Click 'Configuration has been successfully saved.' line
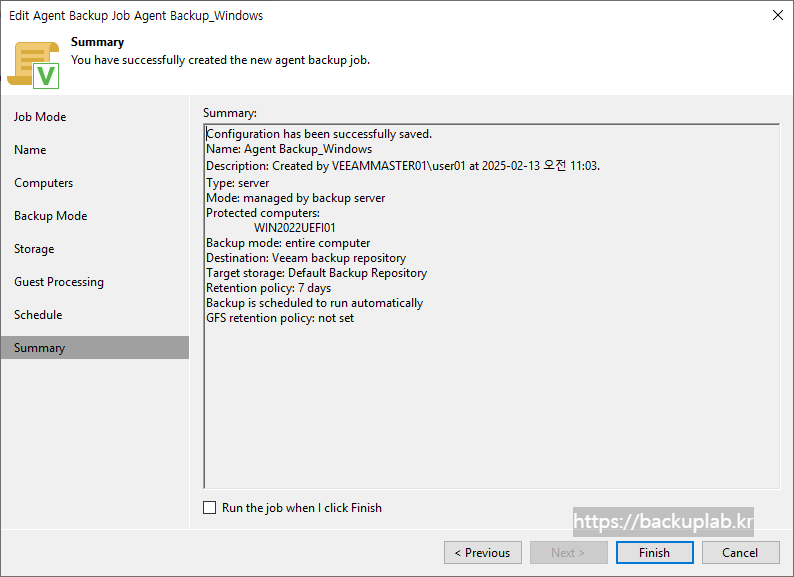The image size is (794, 577). (319, 134)
